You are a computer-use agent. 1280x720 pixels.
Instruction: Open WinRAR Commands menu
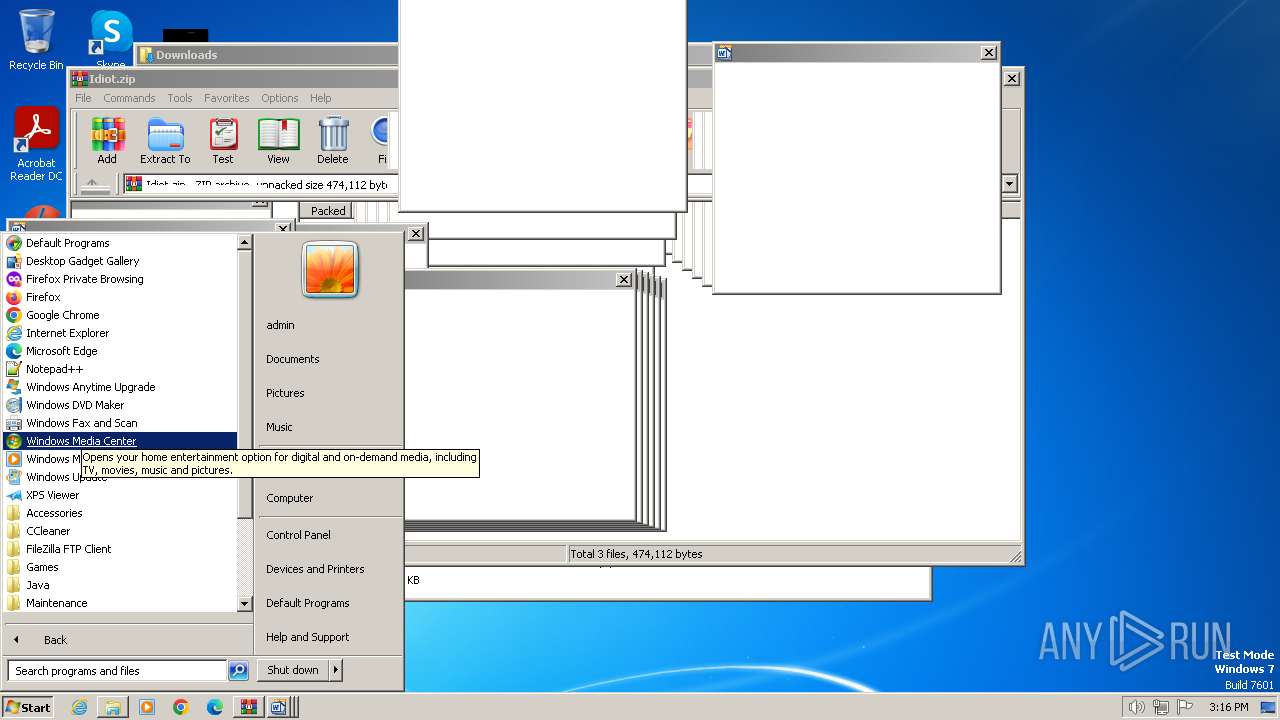pos(129,98)
